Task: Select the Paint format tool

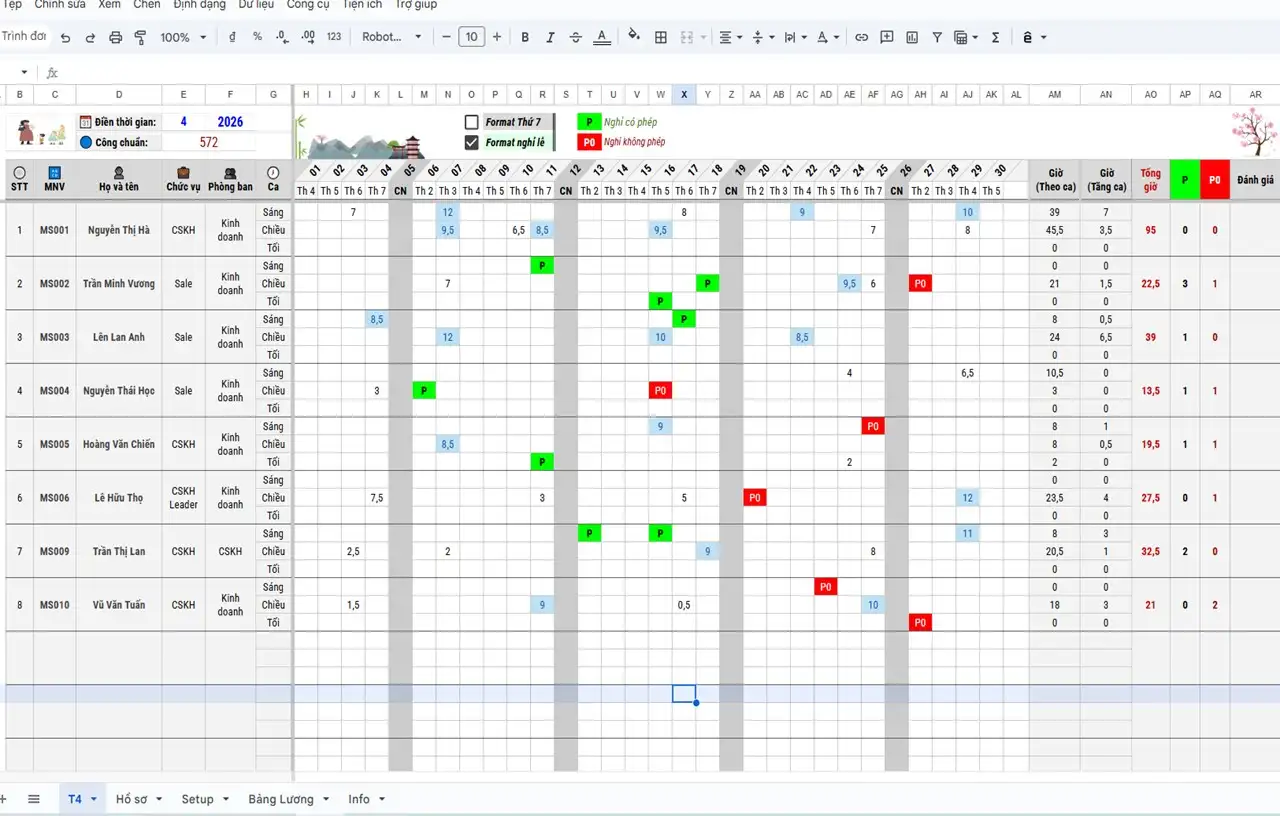Action: pyautogui.click(x=140, y=38)
